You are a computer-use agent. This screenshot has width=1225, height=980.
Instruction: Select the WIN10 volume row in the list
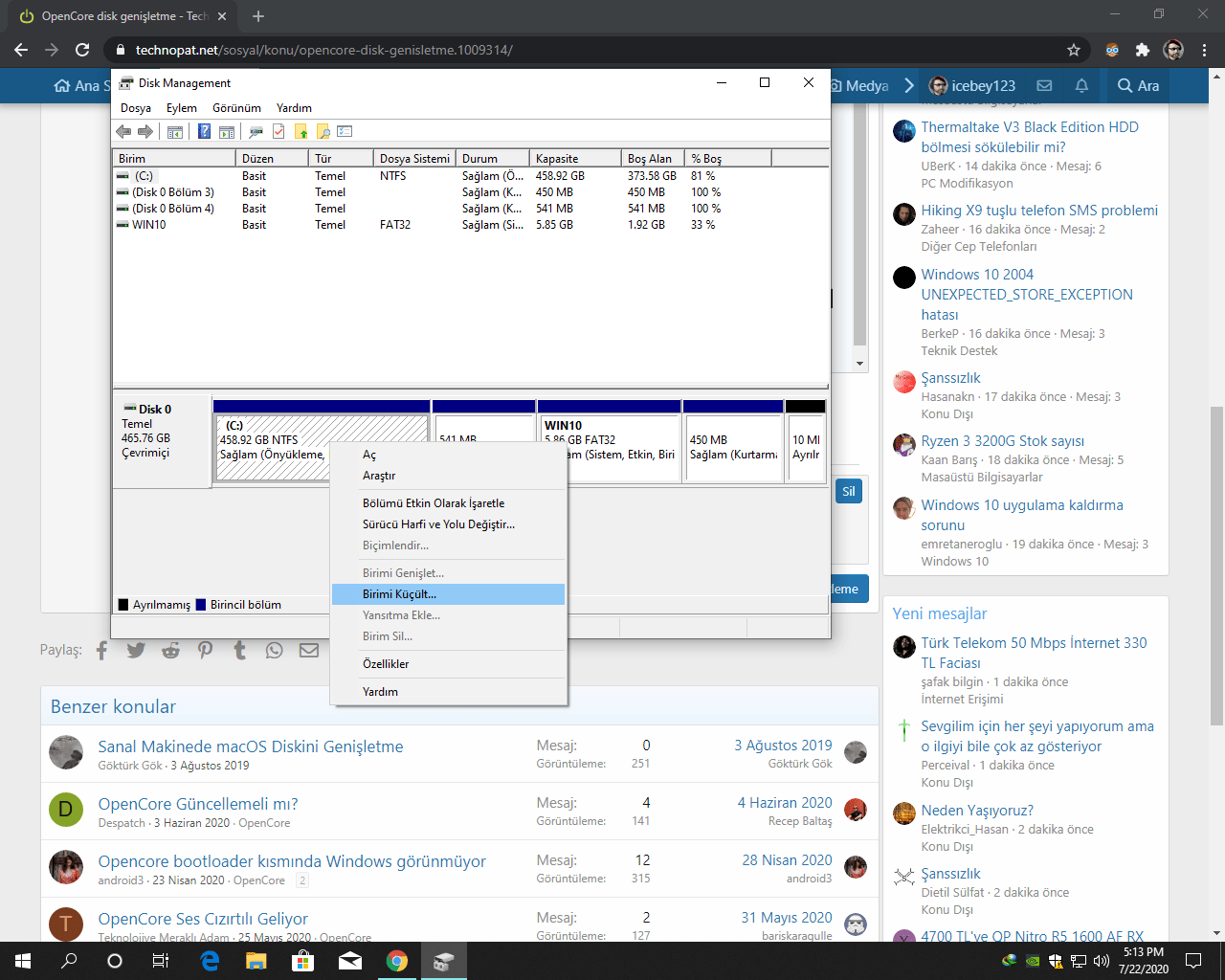coord(471,225)
